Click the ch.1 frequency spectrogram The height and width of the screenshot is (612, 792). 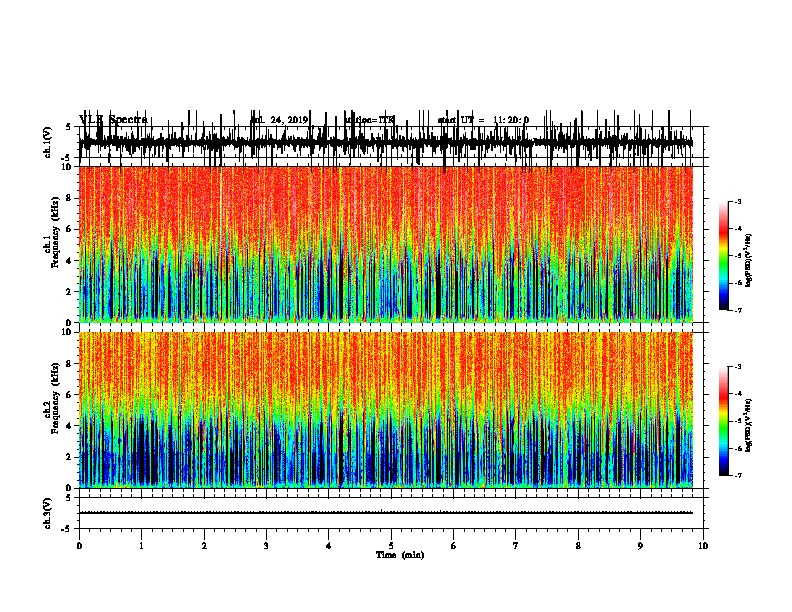point(386,244)
